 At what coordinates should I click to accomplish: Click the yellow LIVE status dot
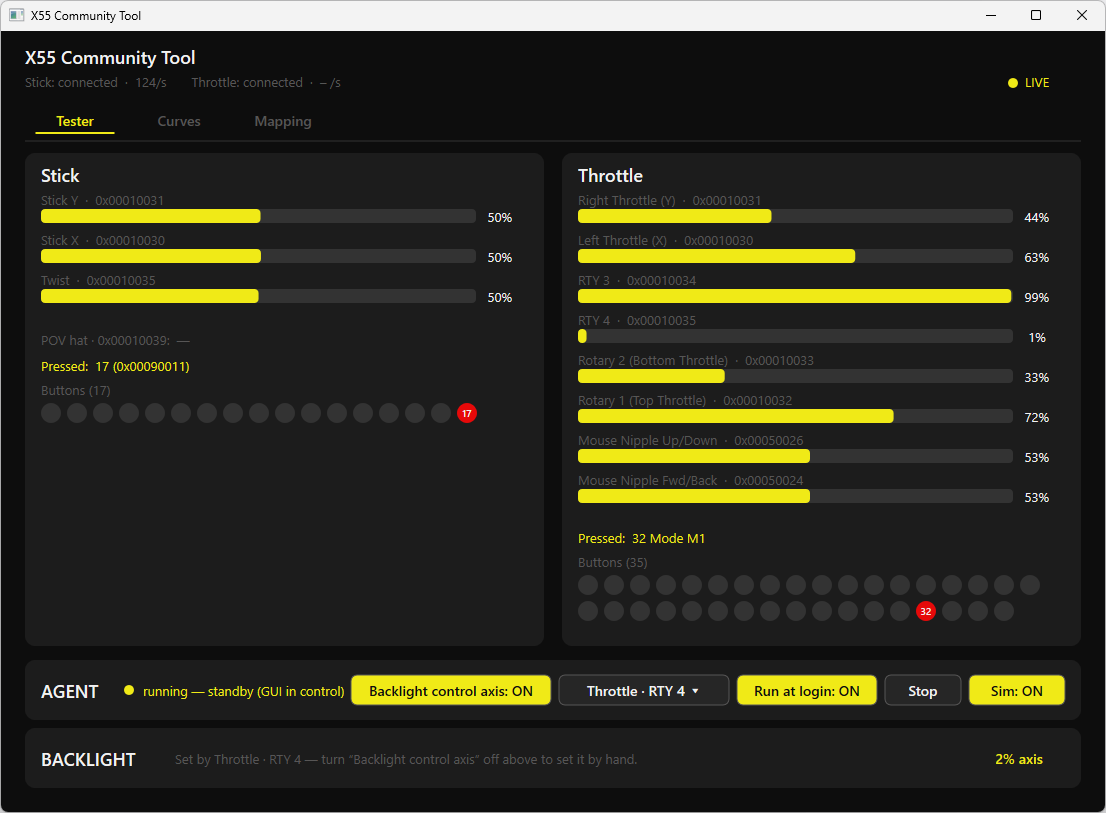[1013, 83]
